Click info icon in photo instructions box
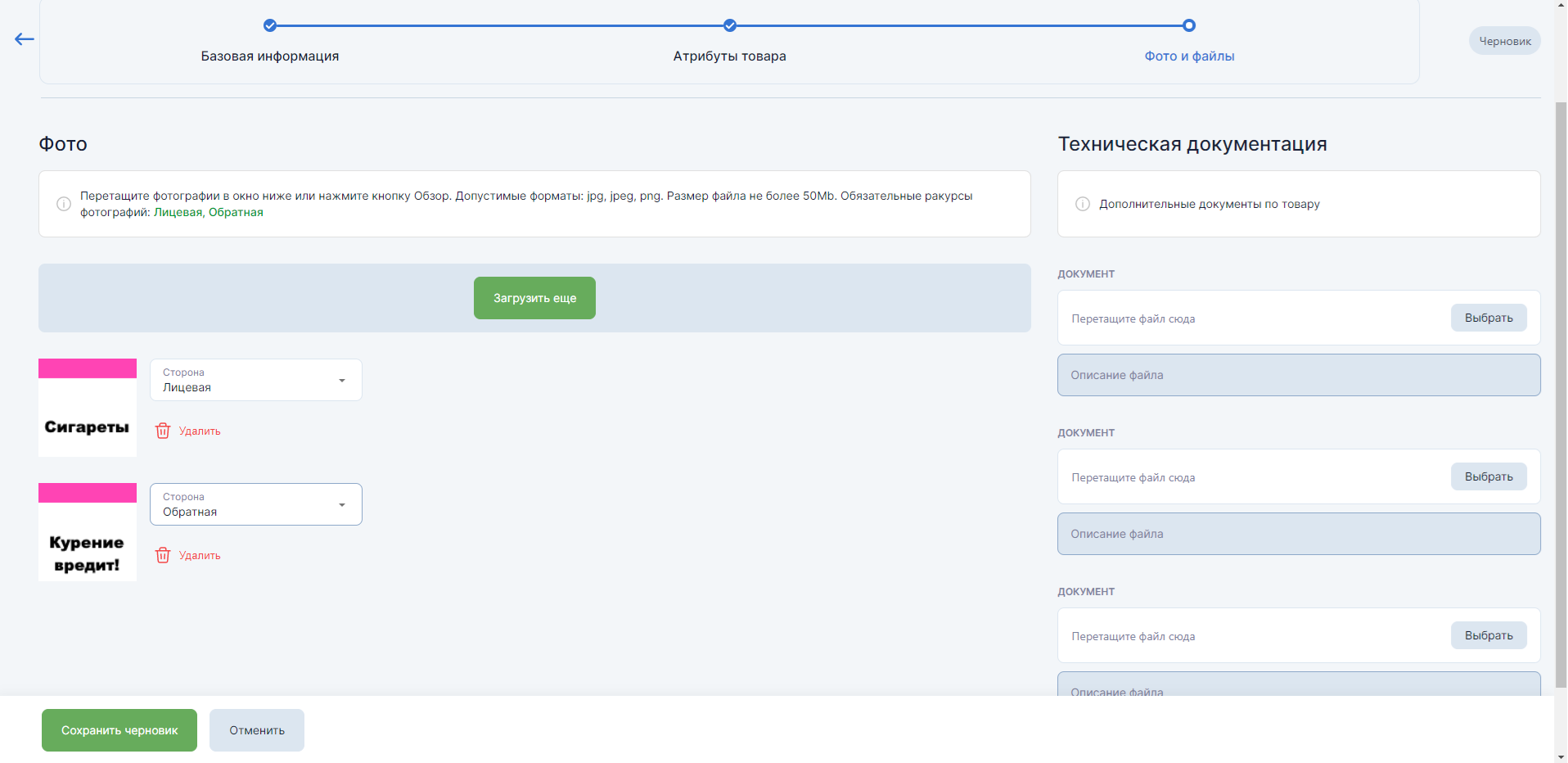The width and height of the screenshot is (1568, 763). point(63,204)
